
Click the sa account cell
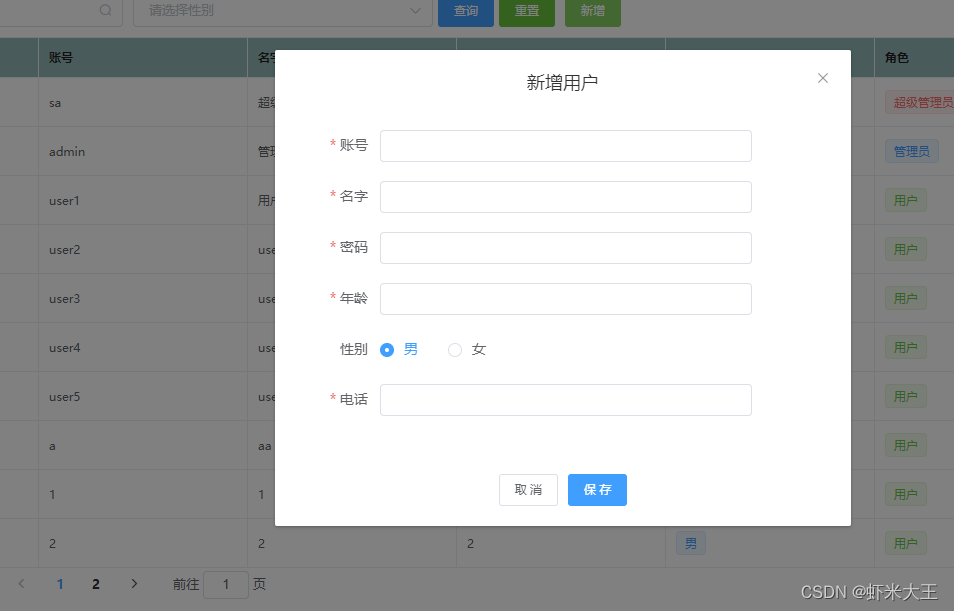click(143, 103)
